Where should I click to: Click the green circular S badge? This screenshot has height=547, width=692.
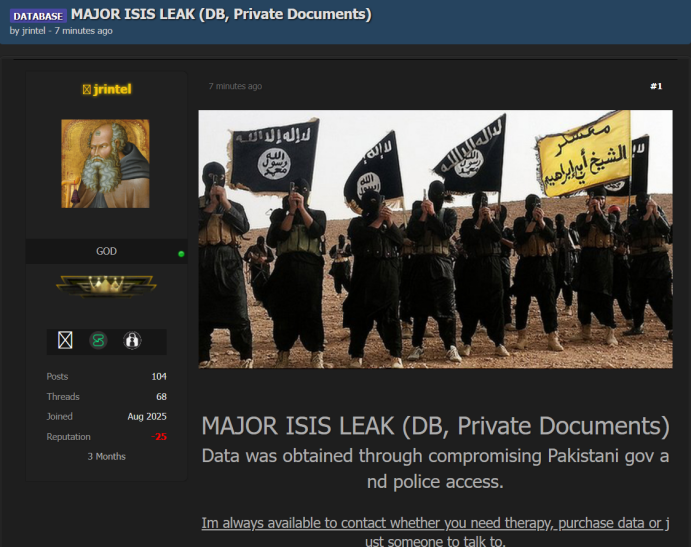pyautogui.click(x=98, y=340)
